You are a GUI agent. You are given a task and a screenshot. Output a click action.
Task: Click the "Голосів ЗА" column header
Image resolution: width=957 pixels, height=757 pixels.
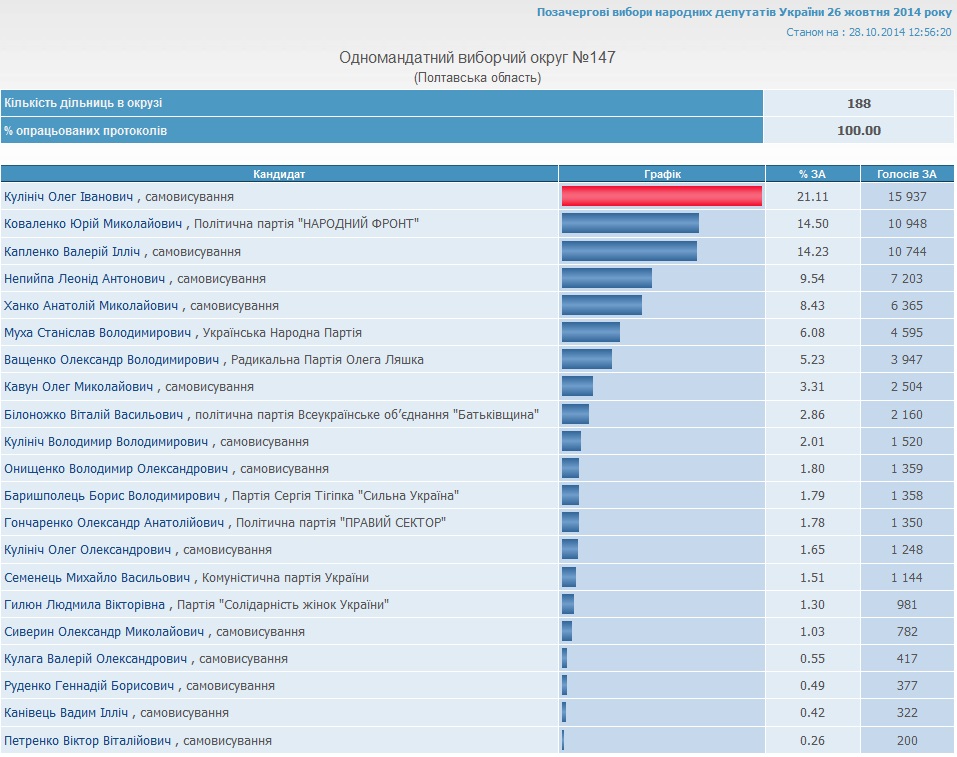907,174
